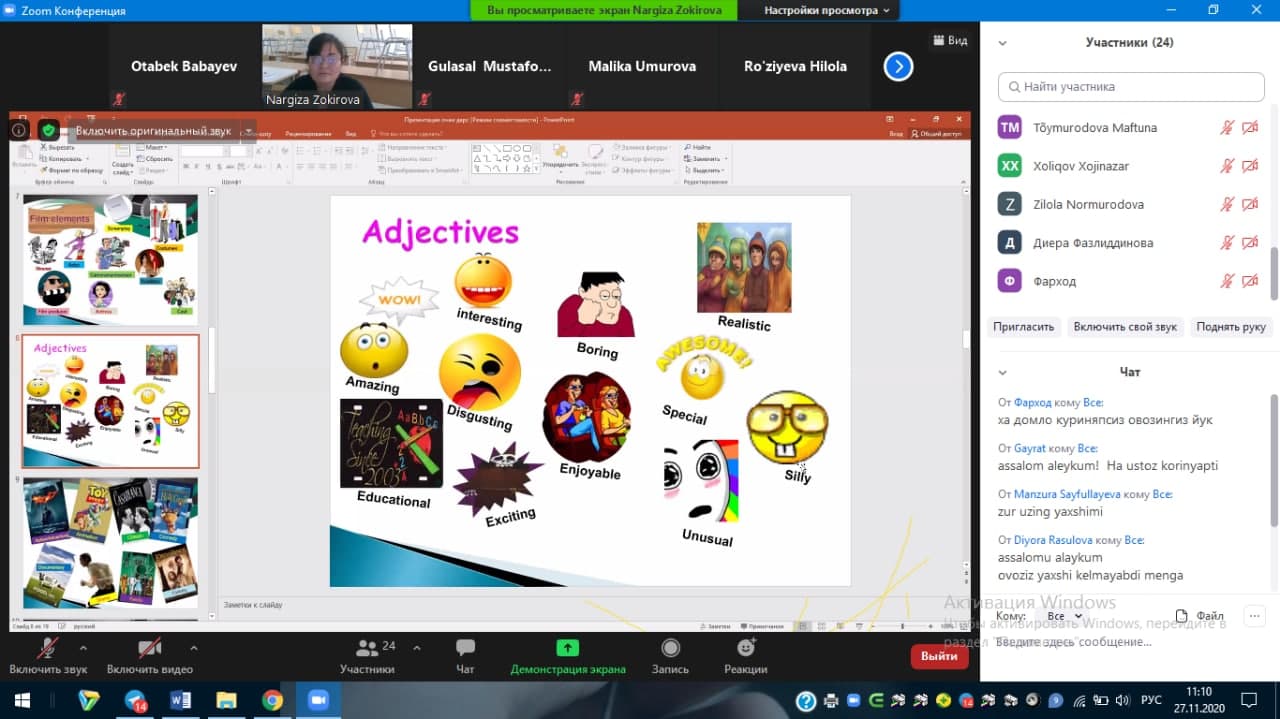Collapse the Участники (24) panel chevron
This screenshot has width=1280, height=719.
pos(1002,43)
